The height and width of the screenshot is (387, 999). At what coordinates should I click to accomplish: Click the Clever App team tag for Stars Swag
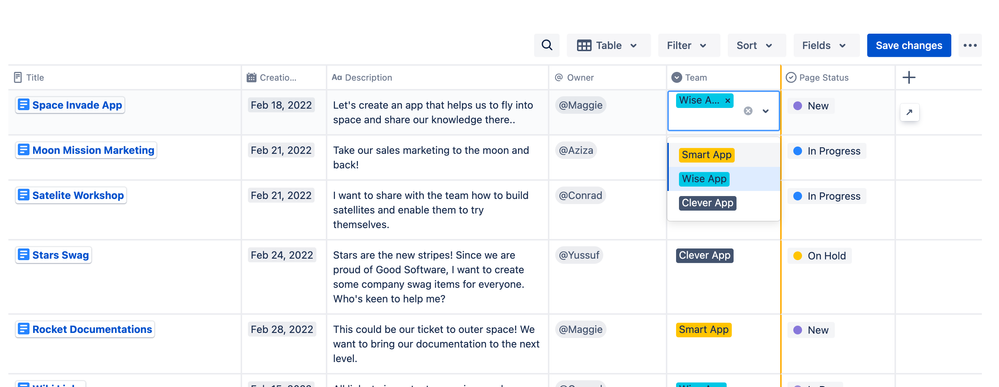[705, 256]
